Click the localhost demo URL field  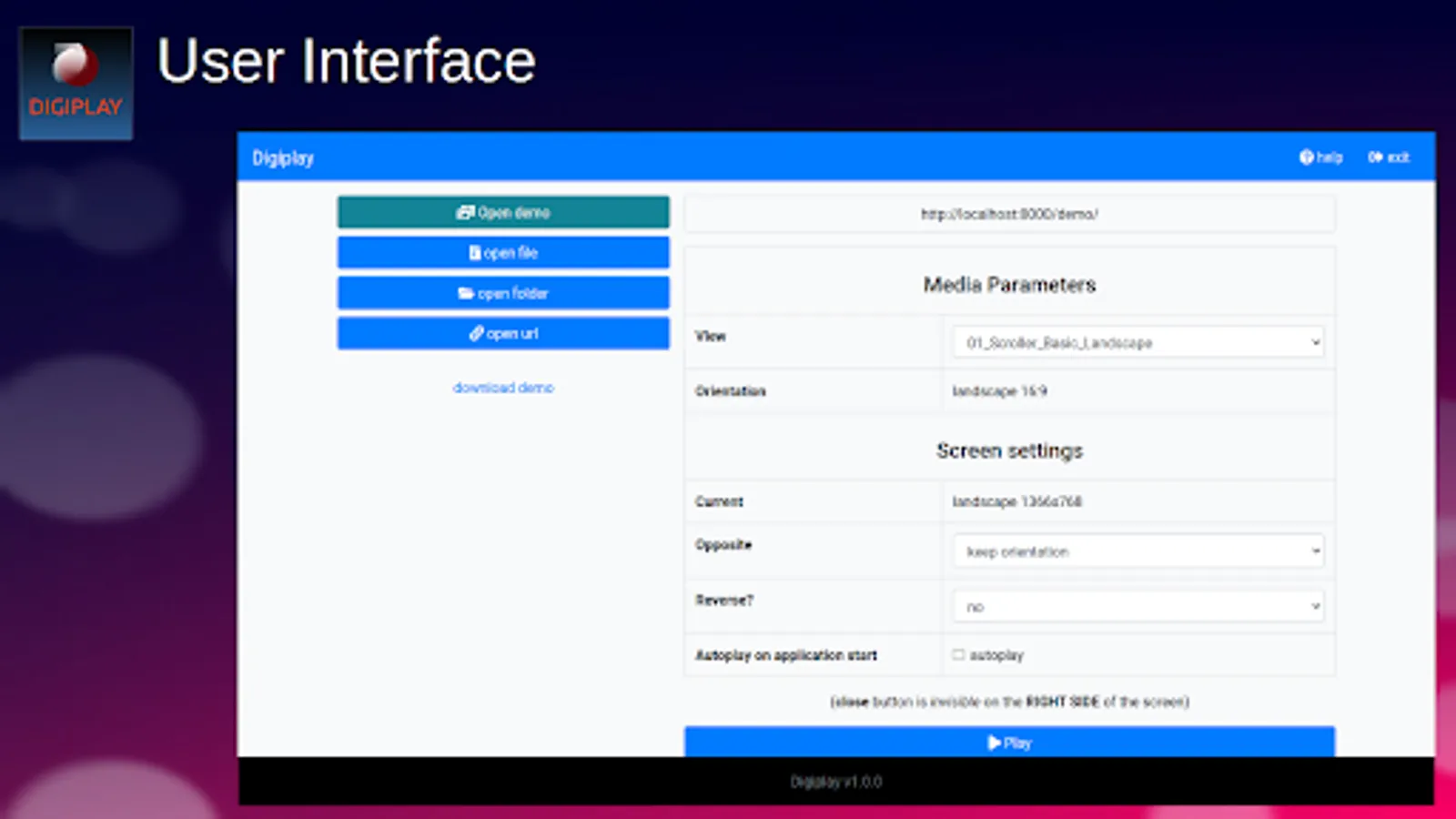(1009, 214)
